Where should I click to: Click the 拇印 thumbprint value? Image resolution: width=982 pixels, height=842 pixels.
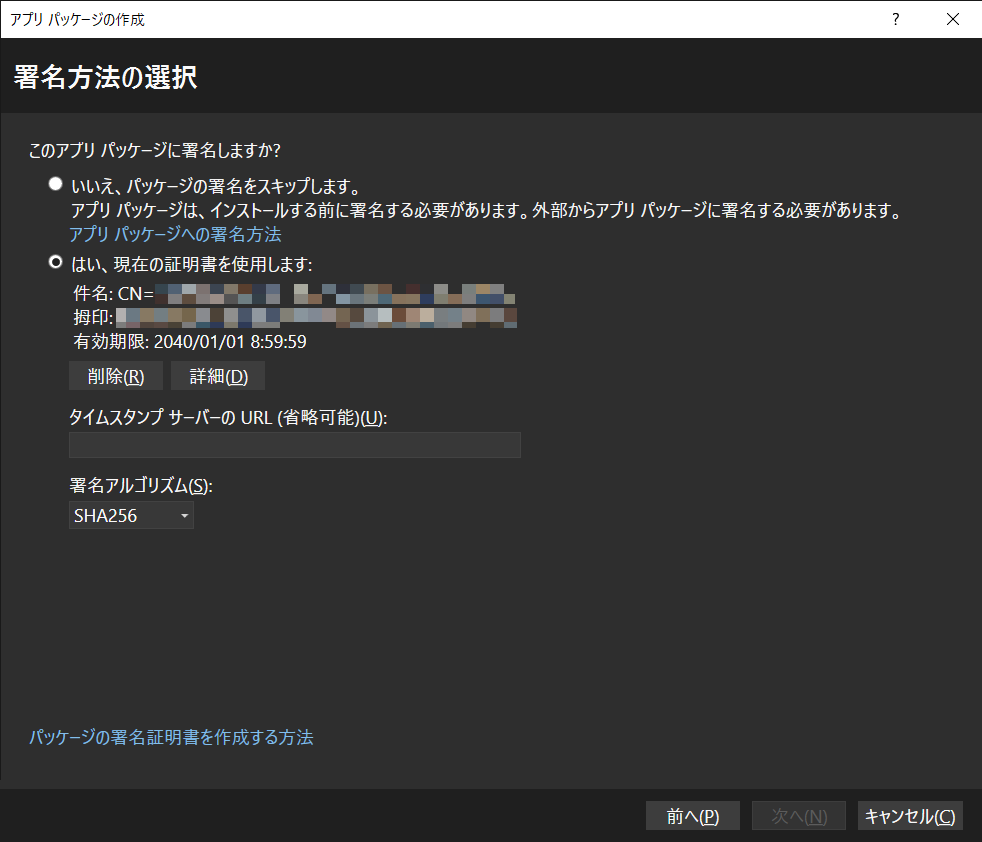(x=300, y=317)
